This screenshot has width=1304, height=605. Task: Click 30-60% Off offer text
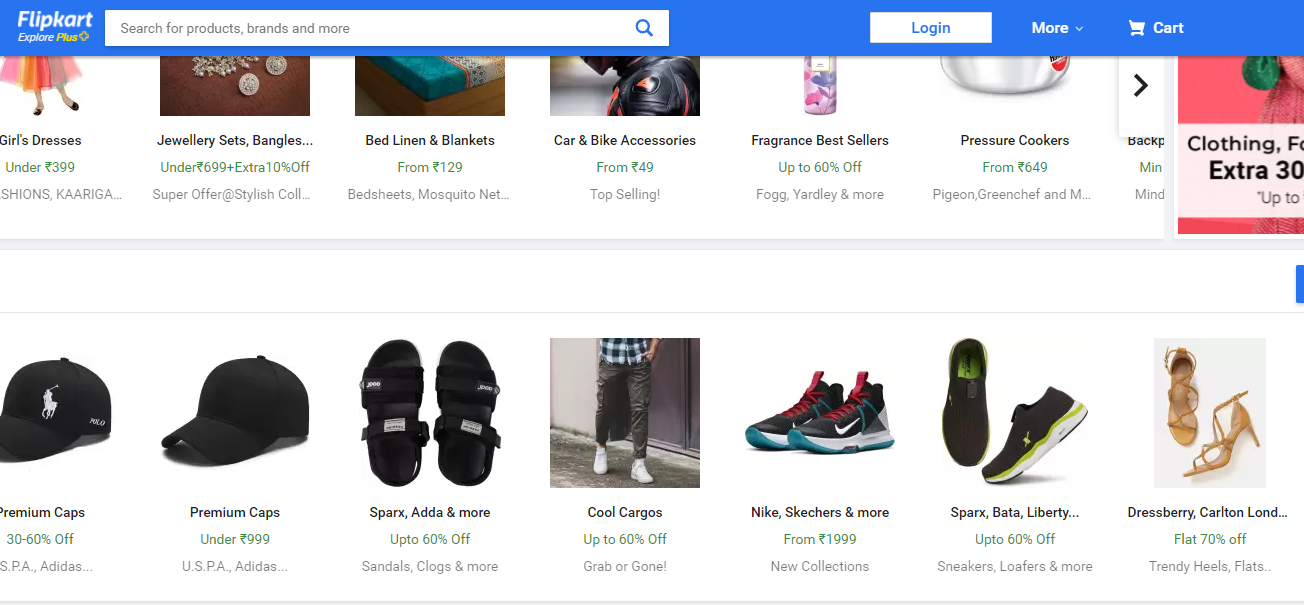pos(40,539)
